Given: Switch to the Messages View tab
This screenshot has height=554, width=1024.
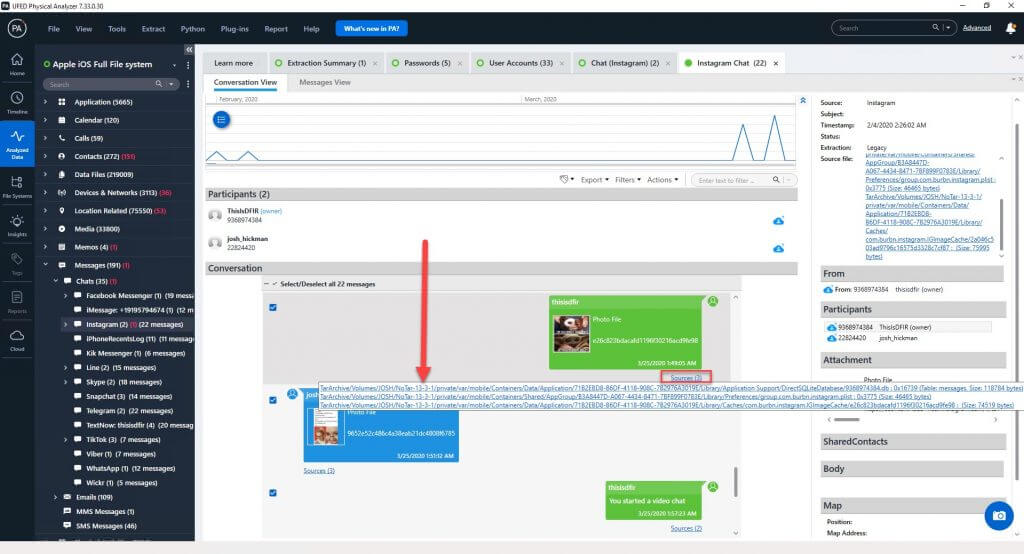Looking at the screenshot, I should 325,82.
